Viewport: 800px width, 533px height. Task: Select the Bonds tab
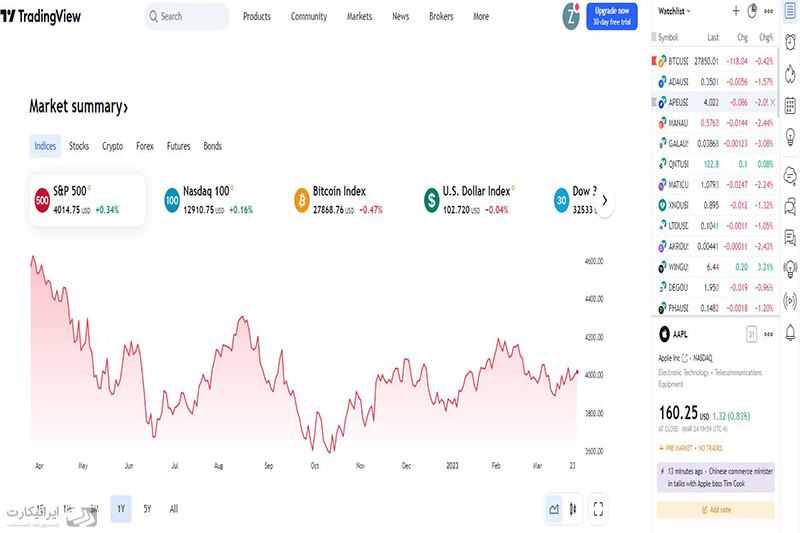coord(212,146)
